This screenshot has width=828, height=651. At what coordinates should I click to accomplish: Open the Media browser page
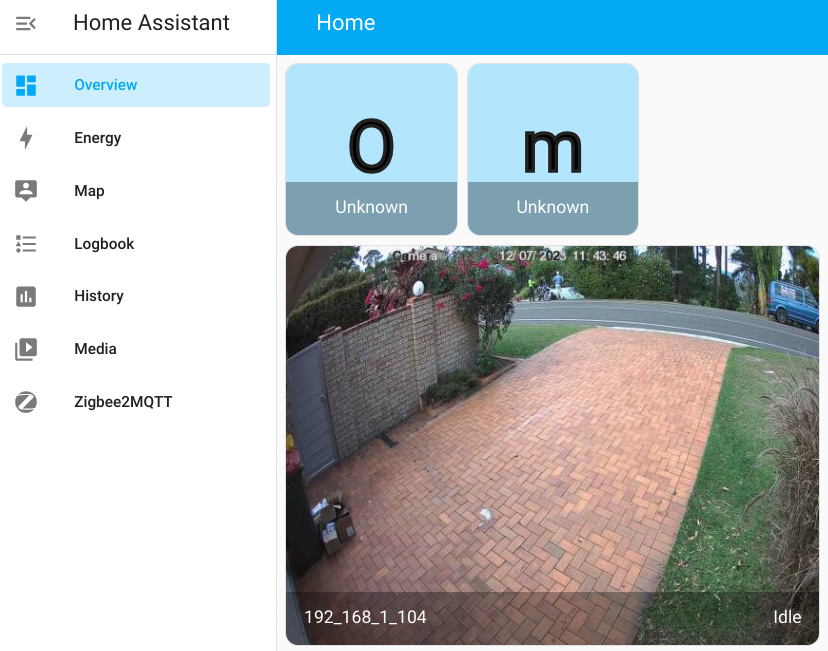95,348
